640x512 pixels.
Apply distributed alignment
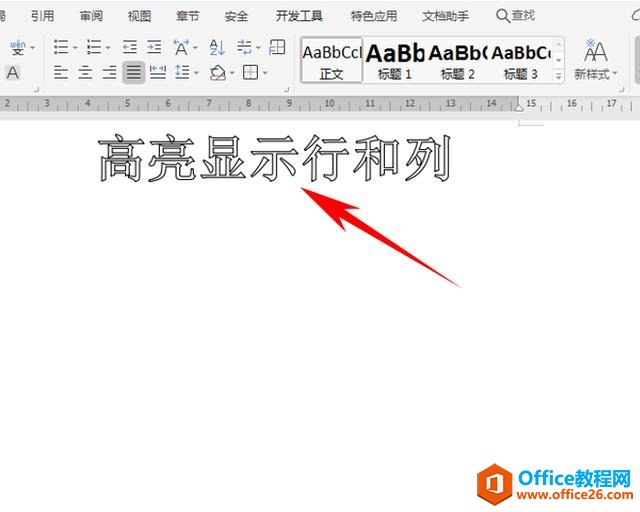158,73
